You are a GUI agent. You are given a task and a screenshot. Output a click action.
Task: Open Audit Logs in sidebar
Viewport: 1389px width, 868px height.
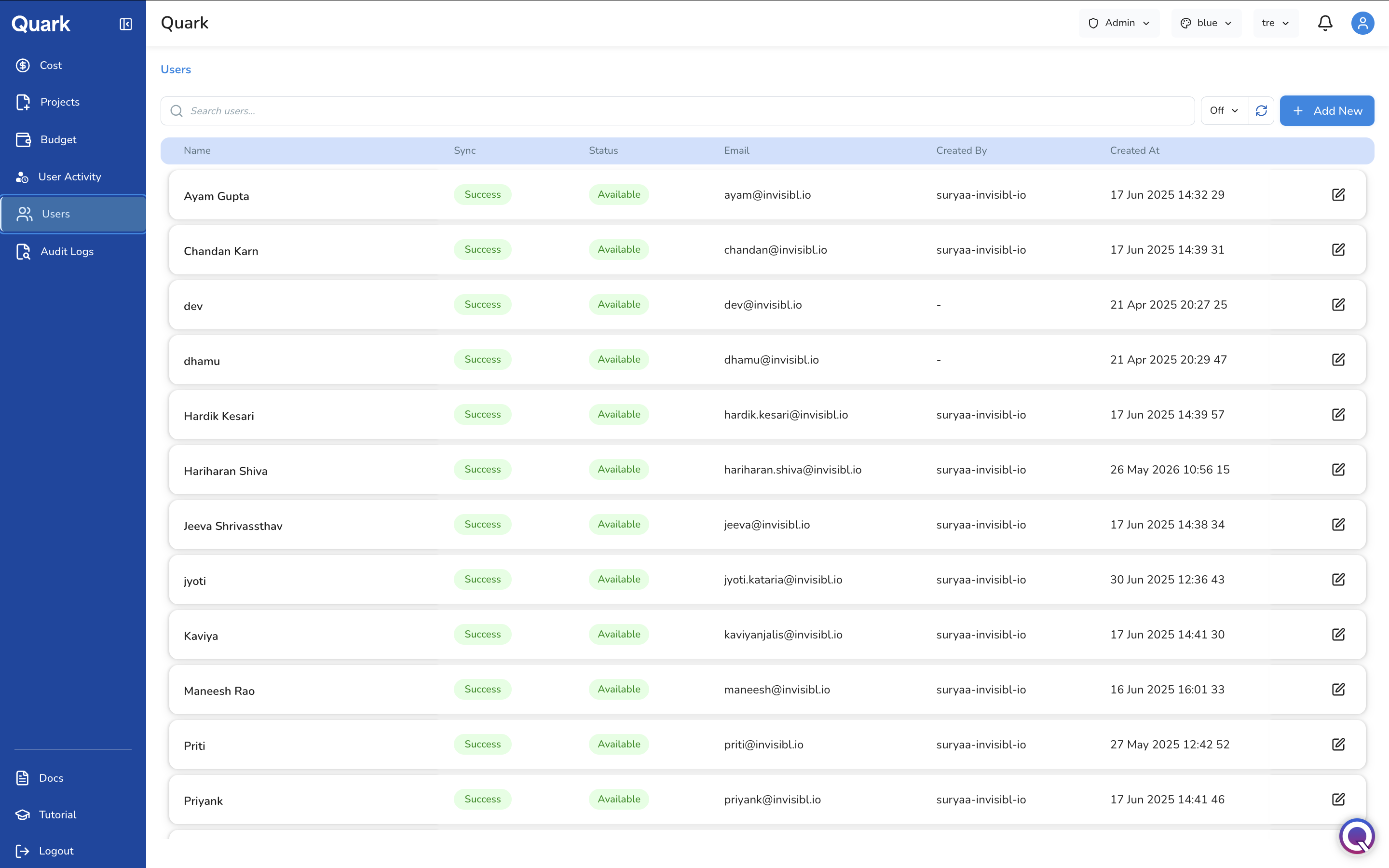[x=73, y=251]
